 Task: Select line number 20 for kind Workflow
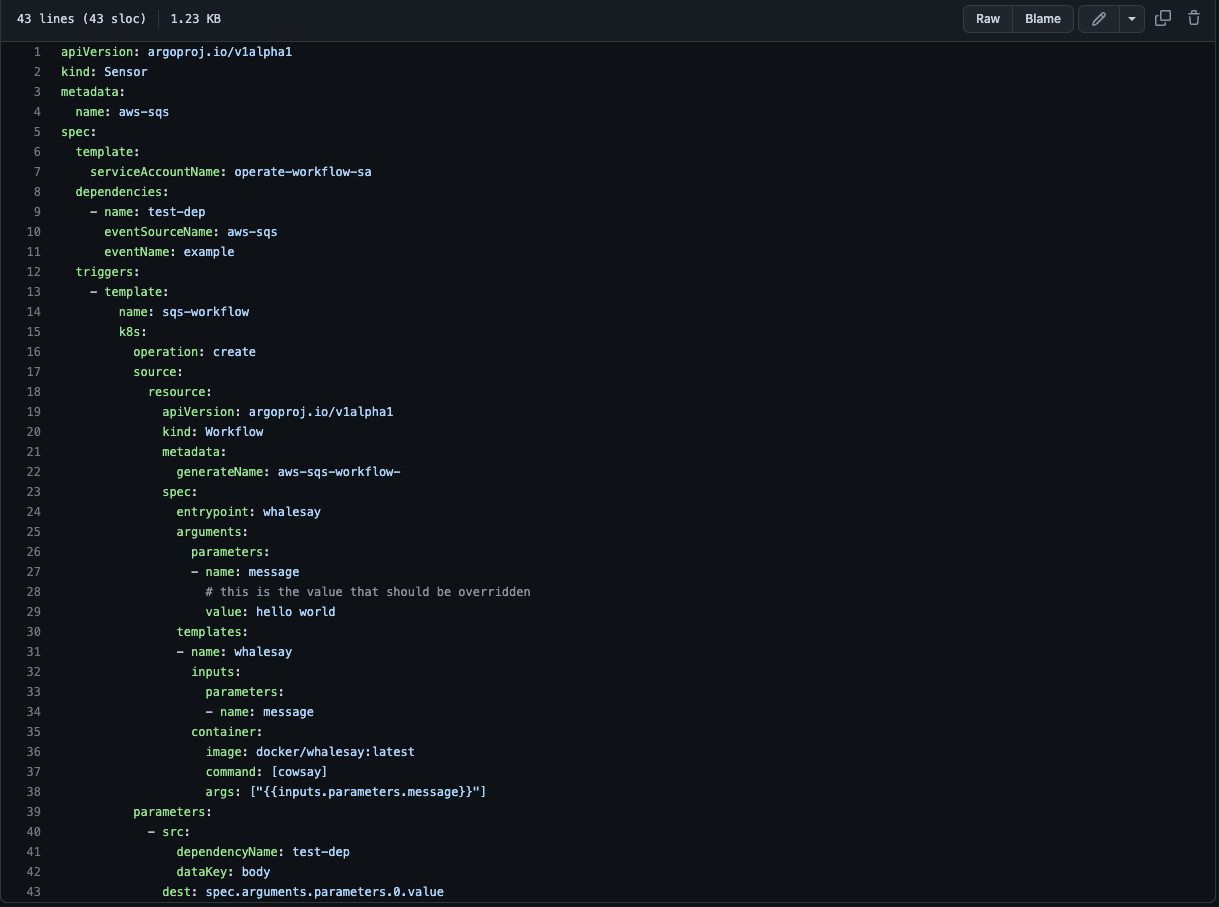(x=34, y=432)
